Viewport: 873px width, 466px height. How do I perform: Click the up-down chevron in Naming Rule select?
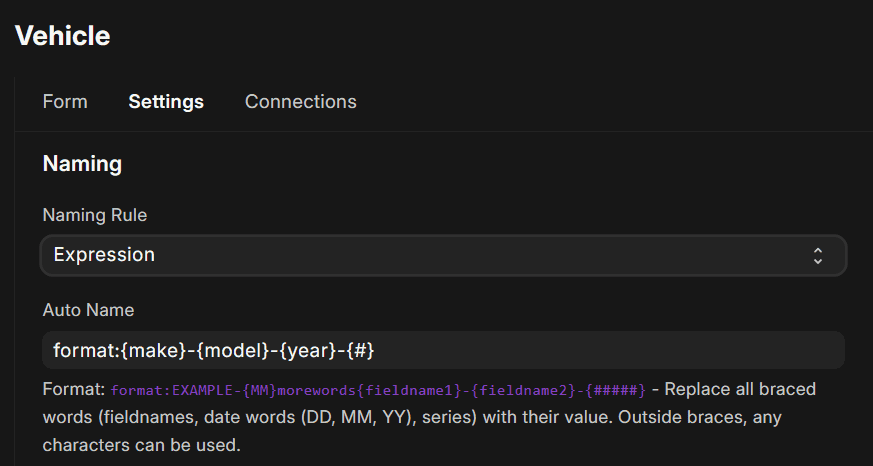(817, 255)
